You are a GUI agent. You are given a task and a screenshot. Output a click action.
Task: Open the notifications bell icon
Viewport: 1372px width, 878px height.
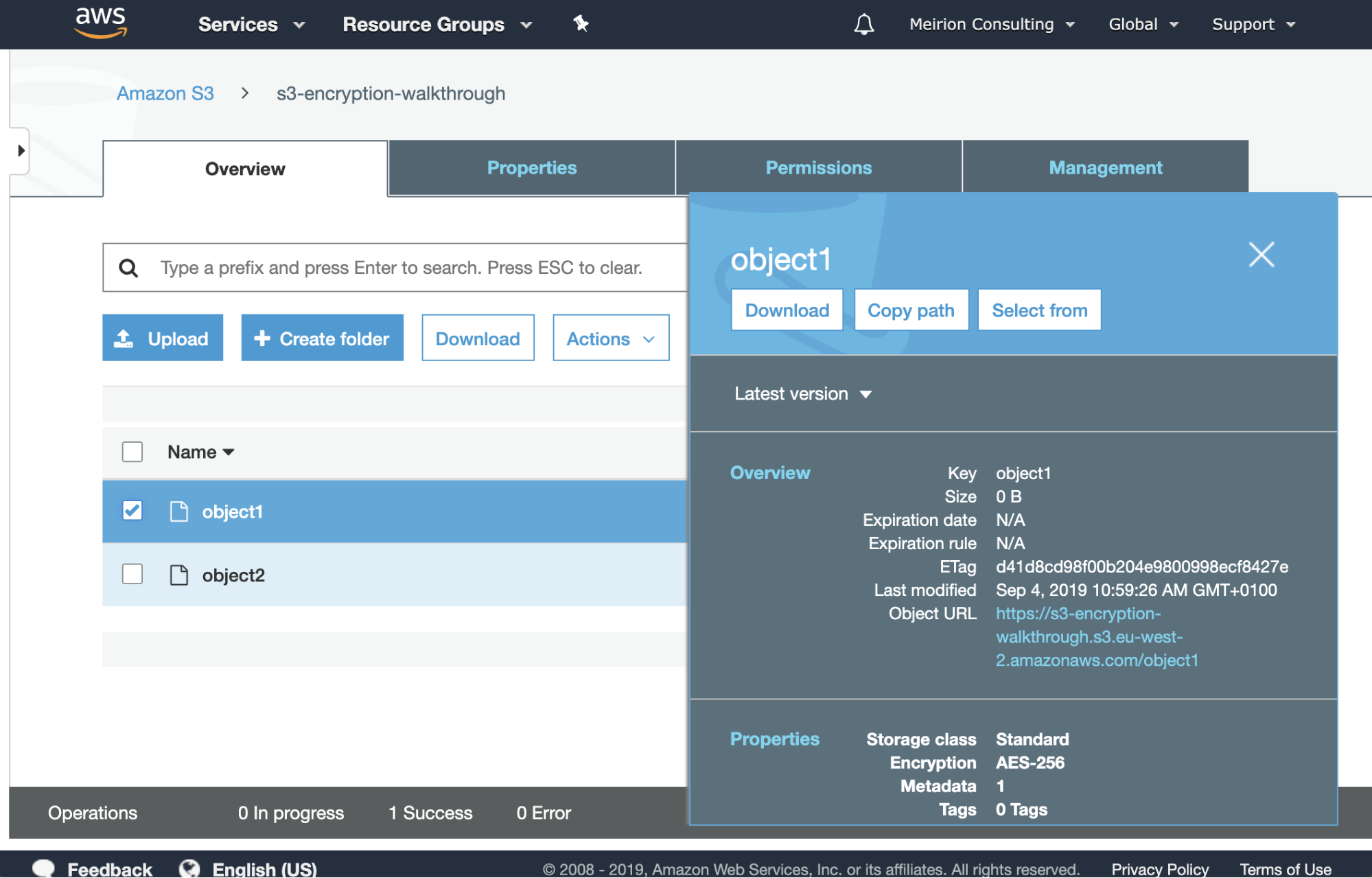[x=863, y=25]
